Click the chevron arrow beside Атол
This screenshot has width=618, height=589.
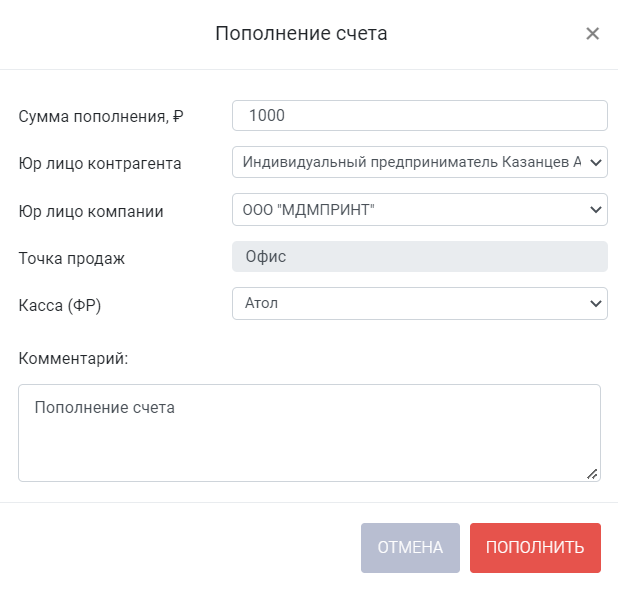pos(596,303)
